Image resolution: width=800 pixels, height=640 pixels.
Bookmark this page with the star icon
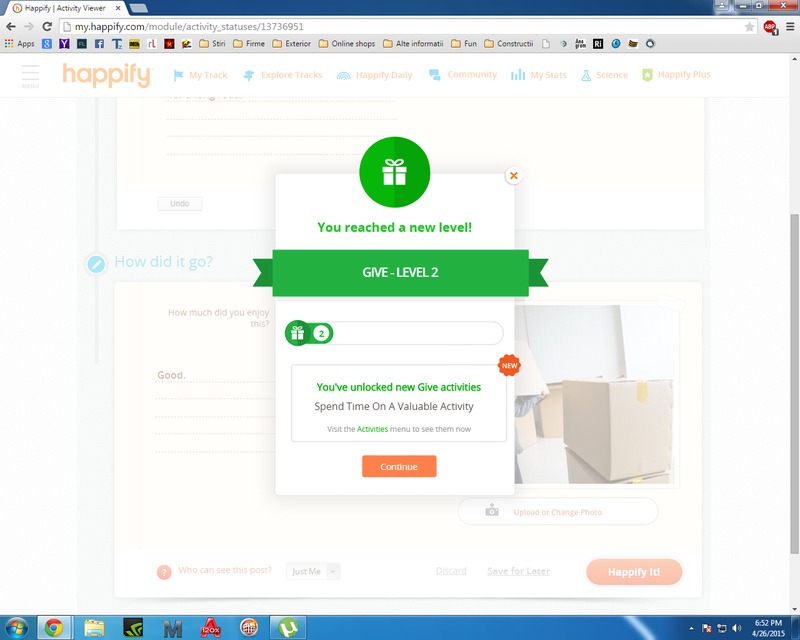[x=749, y=27]
